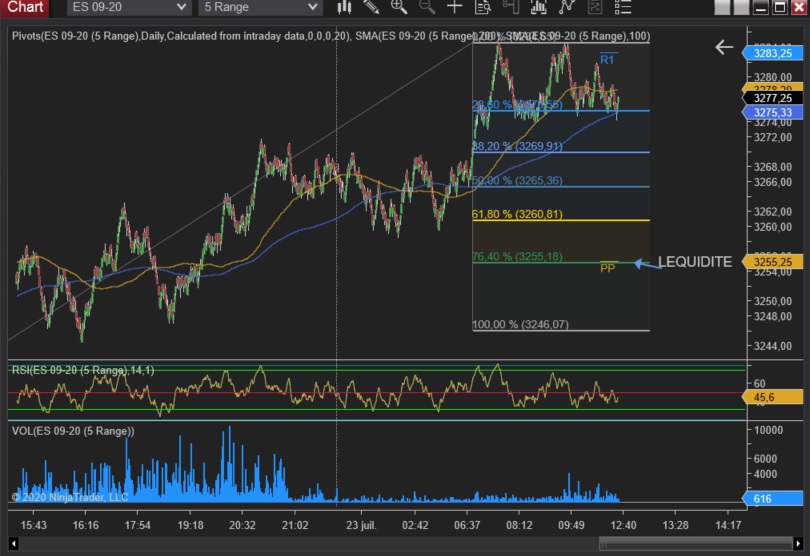Select the Chart tab

[24, 7]
